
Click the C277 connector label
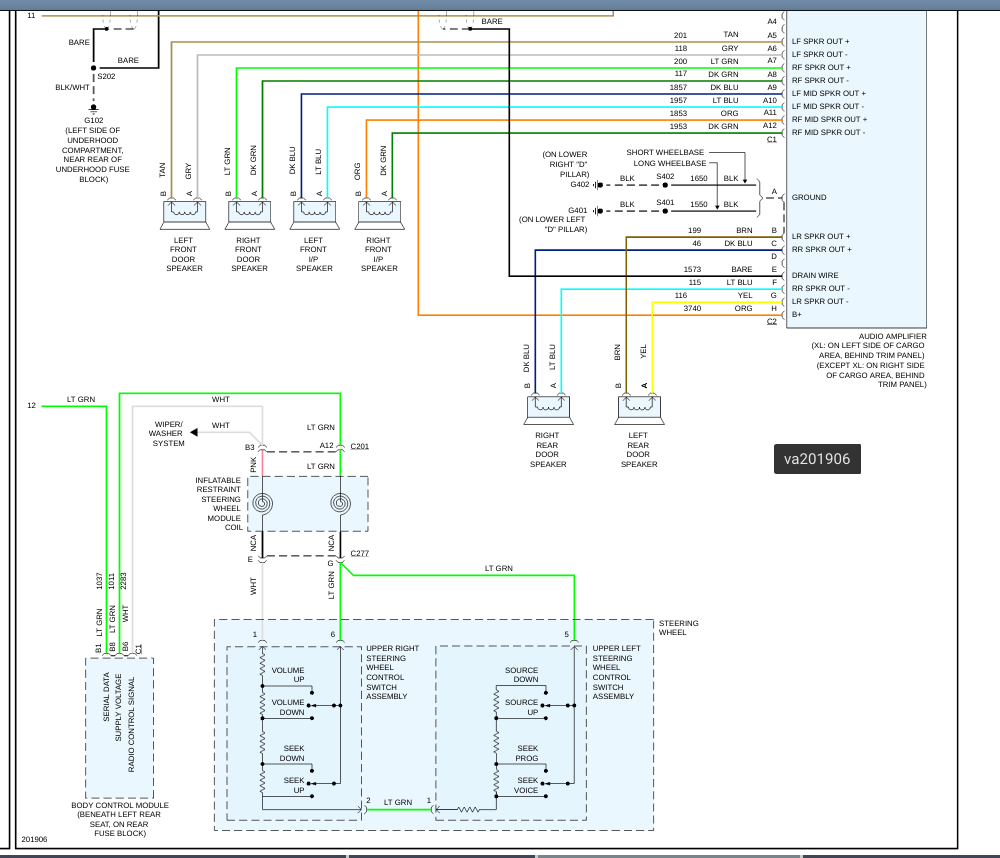pos(360,553)
